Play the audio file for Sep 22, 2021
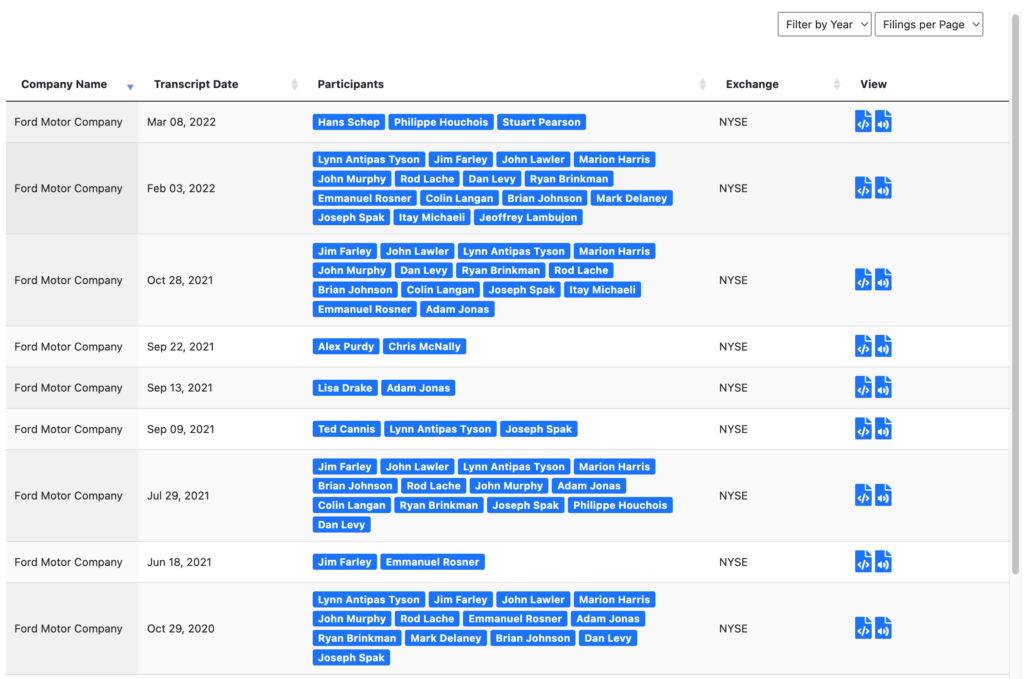 pos(883,346)
